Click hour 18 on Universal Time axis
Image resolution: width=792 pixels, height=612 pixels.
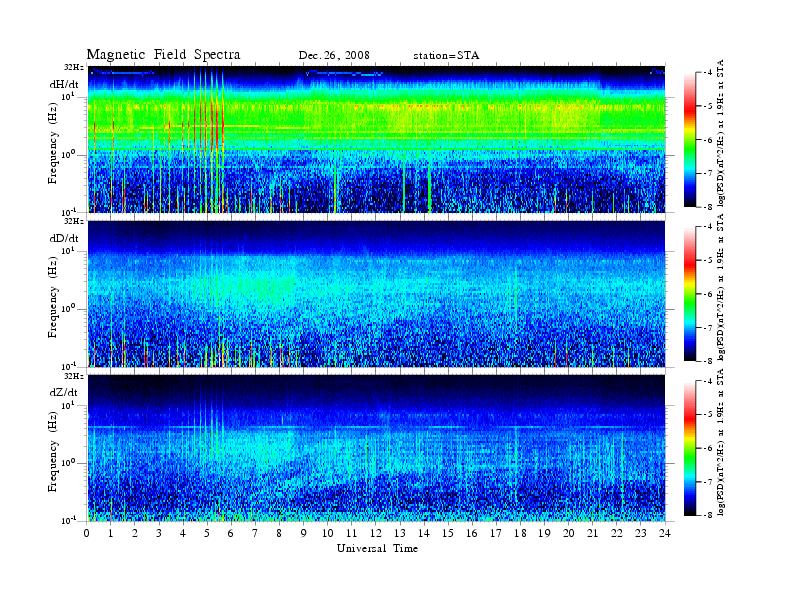tap(520, 533)
